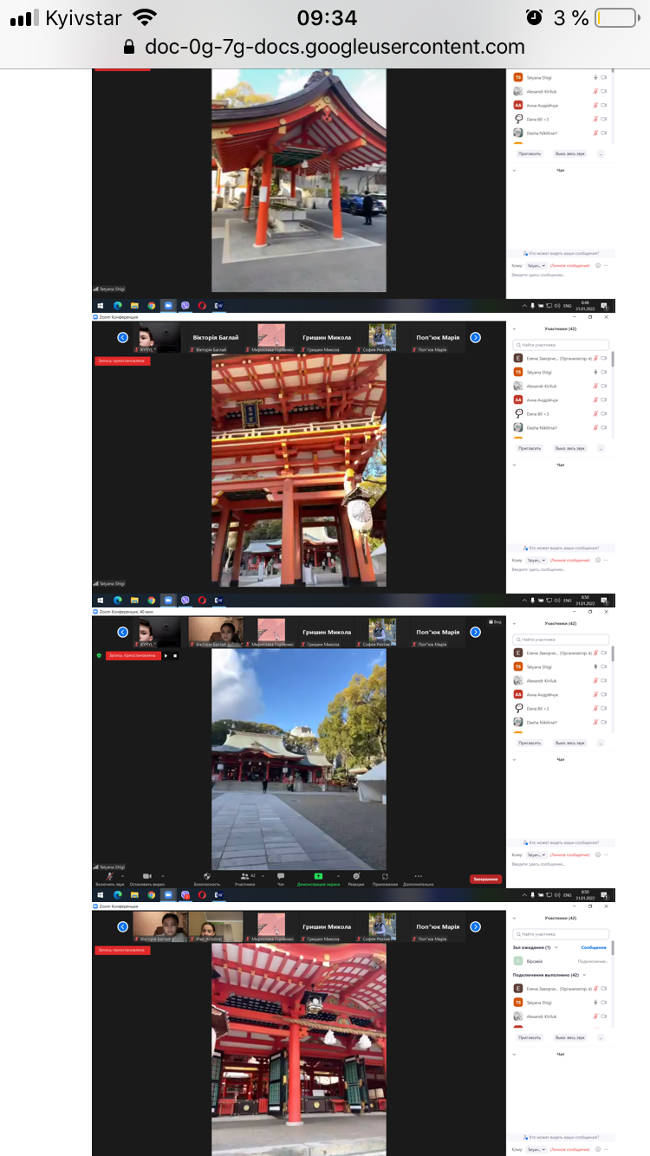Click participants more '...' button in gate-tower screenshot

coord(601,448)
